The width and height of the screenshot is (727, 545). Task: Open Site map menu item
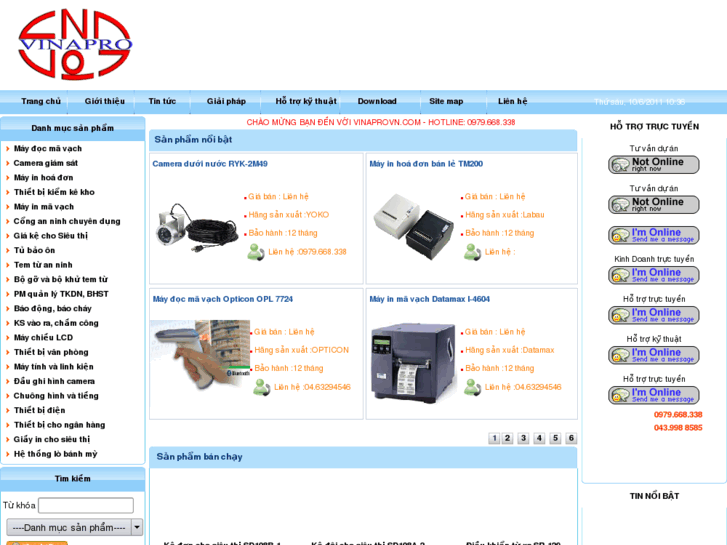pyautogui.click(x=446, y=101)
